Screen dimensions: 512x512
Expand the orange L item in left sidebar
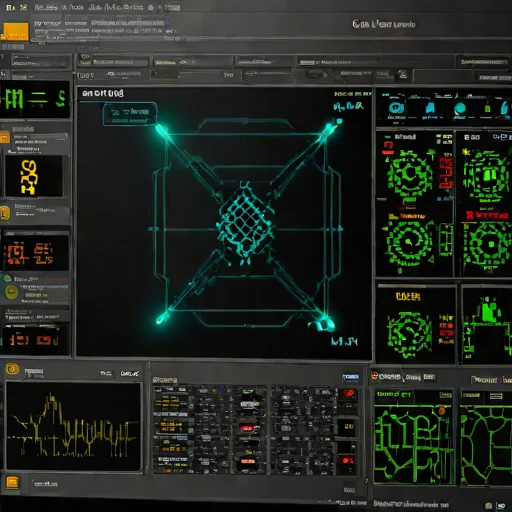(5, 213)
